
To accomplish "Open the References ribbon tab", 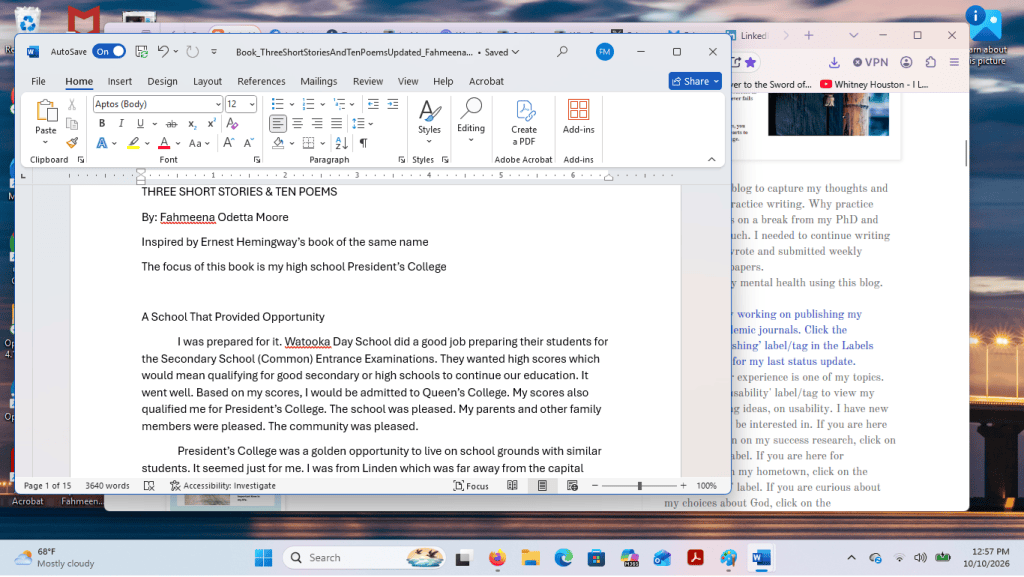I will click(x=261, y=81).
